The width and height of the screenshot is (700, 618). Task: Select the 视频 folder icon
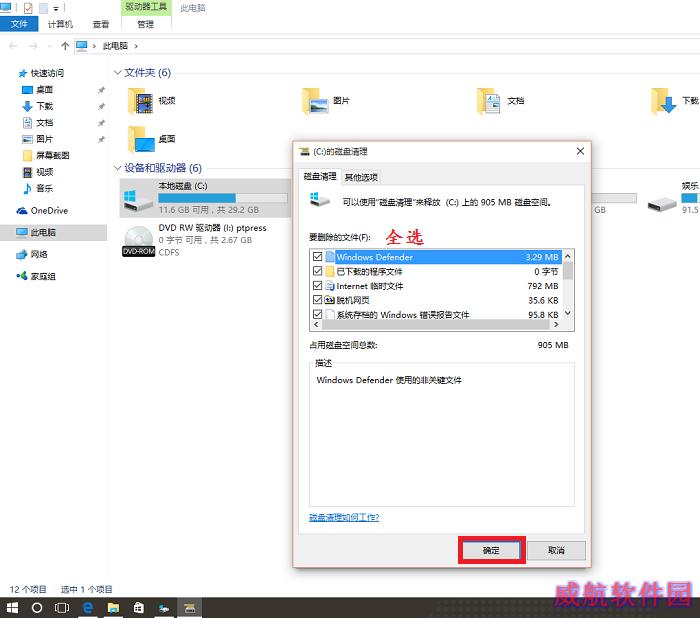point(141,101)
